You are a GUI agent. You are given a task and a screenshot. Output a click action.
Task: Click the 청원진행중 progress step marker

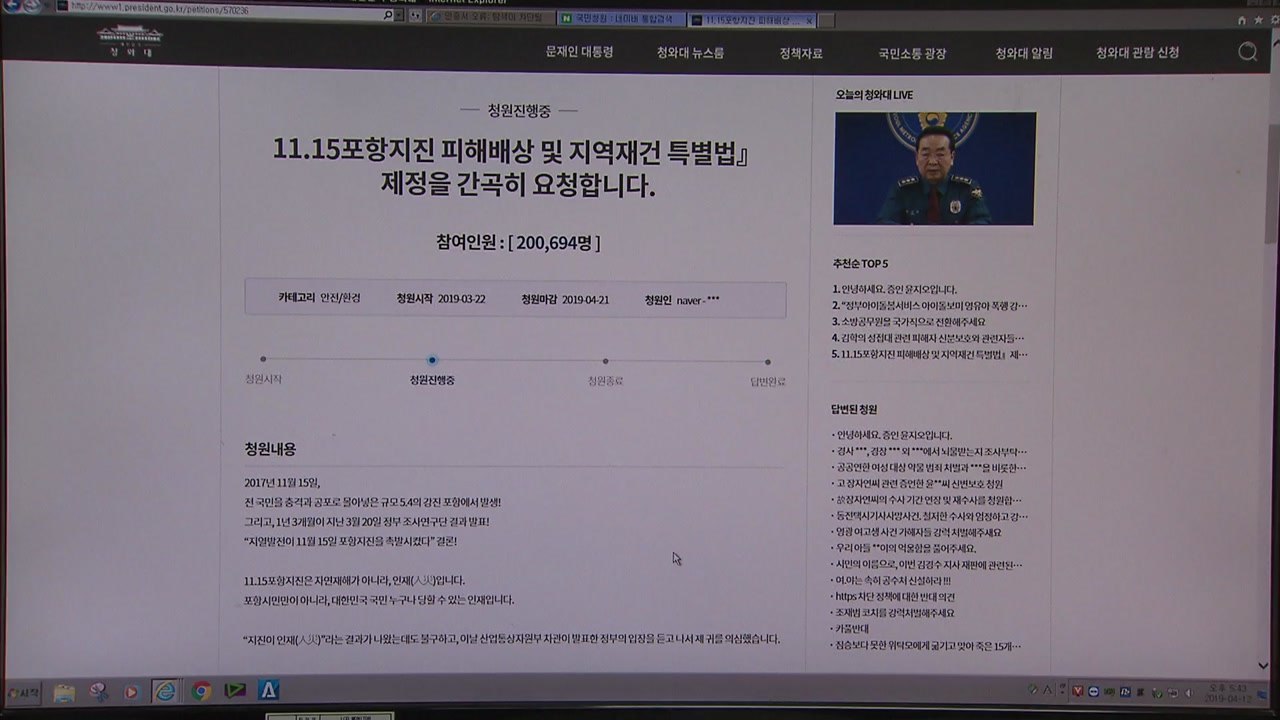[x=432, y=360]
